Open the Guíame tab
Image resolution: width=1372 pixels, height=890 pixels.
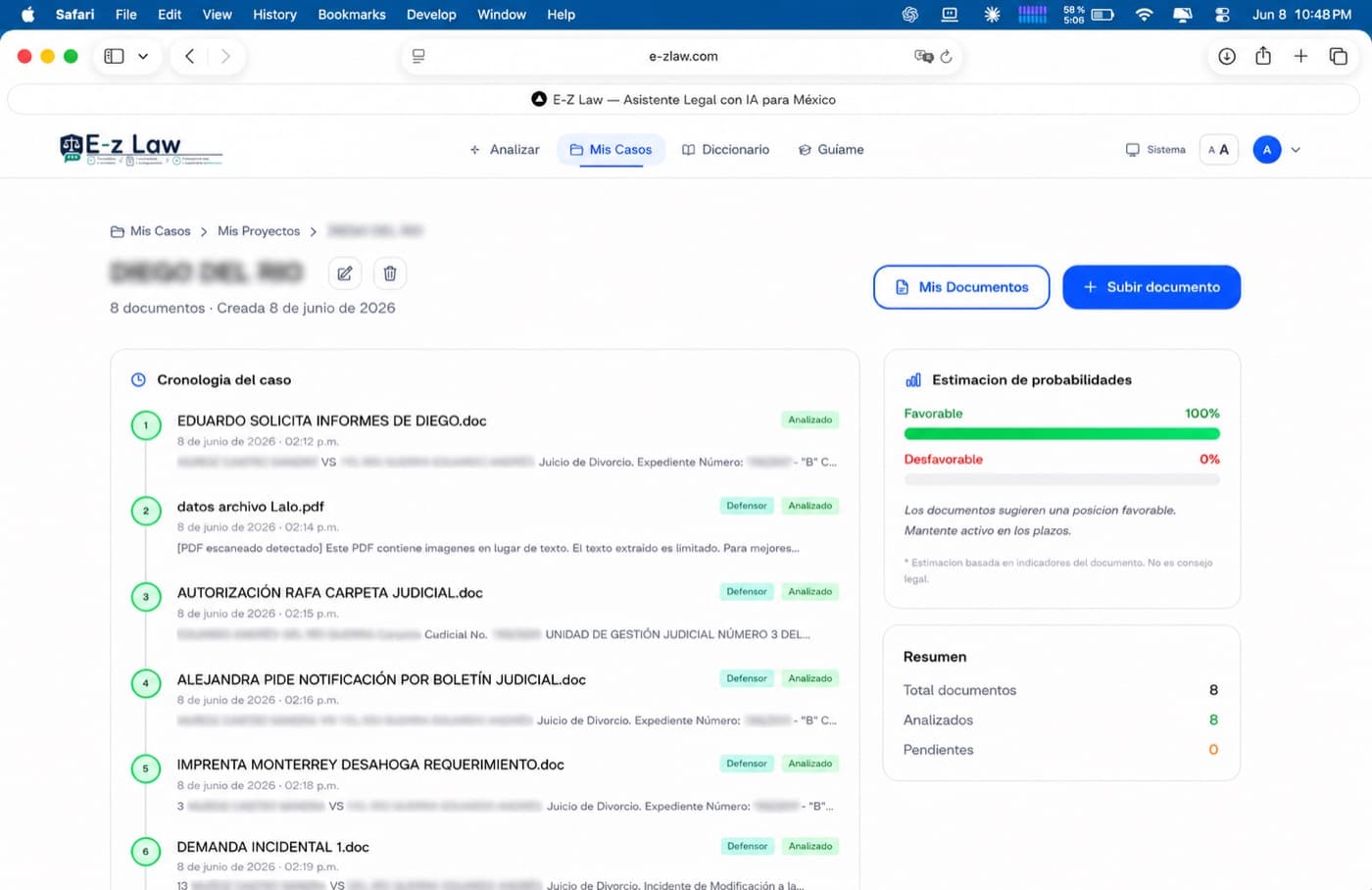(831, 150)
